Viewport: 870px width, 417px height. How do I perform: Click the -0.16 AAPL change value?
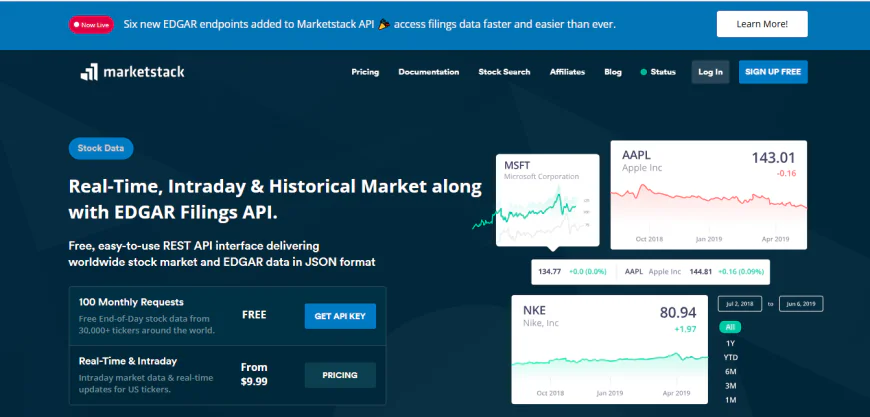click(786, 174)
